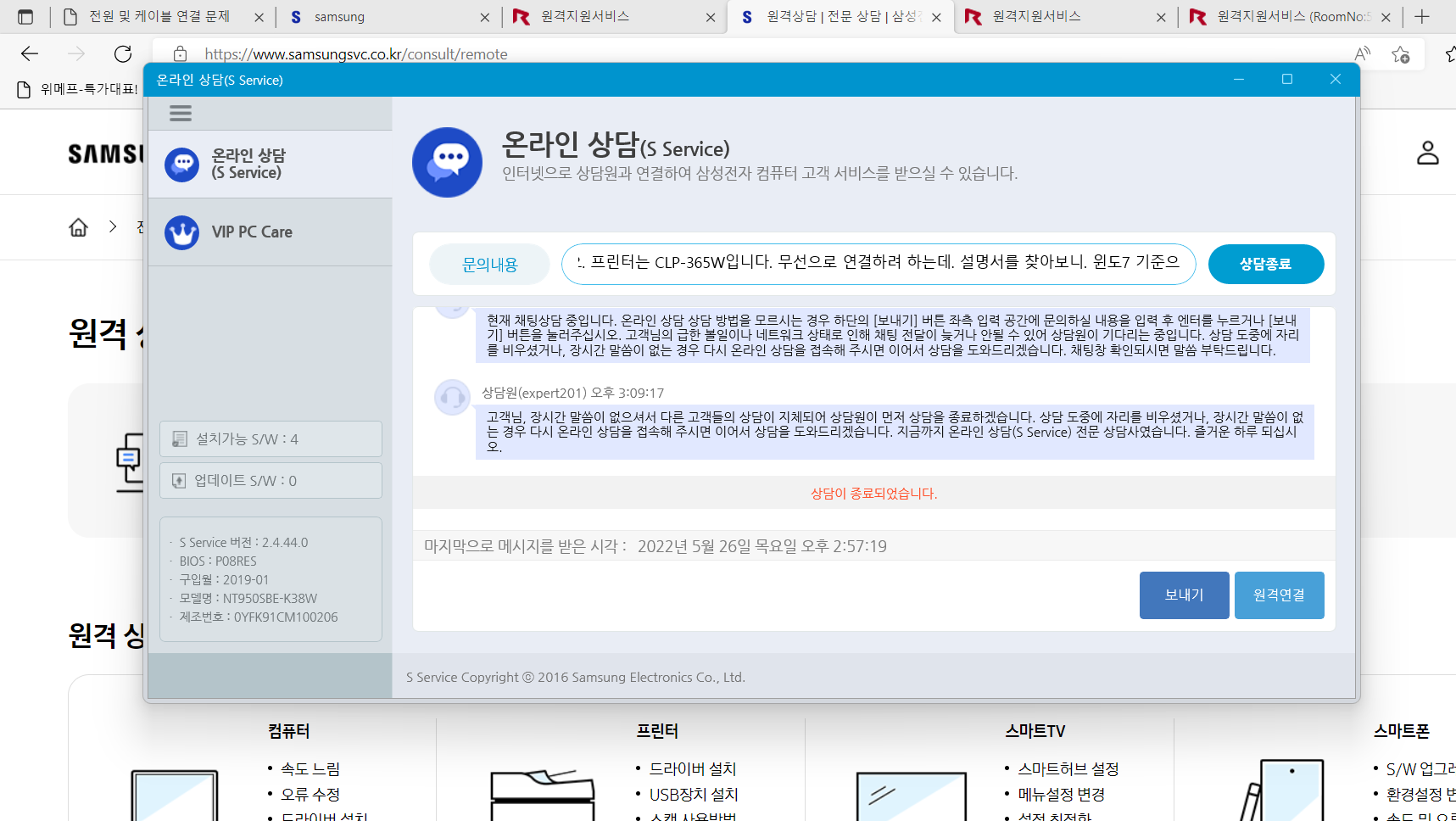Viewport: 1456px width, 821px height.
Task: Start remote connection with 원격연결
Action: point(1279,595)
